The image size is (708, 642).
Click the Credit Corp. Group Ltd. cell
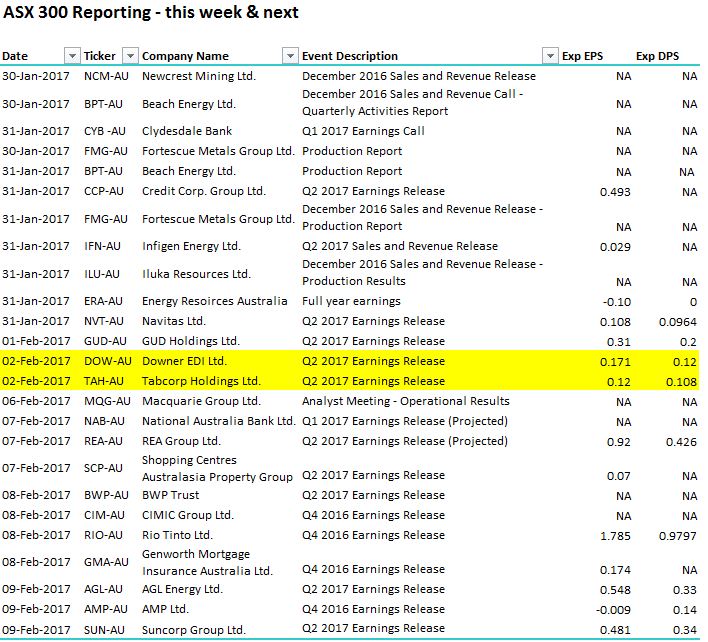[x=204, y=191]
